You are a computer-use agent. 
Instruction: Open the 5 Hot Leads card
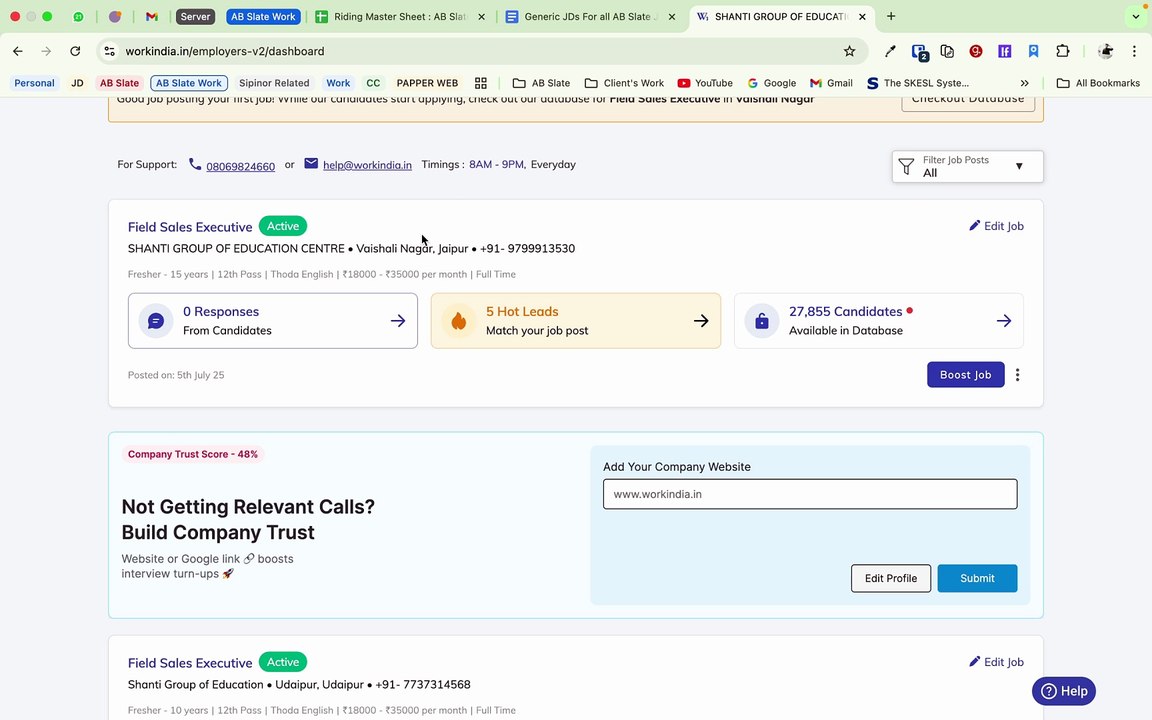click(x=575, y=320)
